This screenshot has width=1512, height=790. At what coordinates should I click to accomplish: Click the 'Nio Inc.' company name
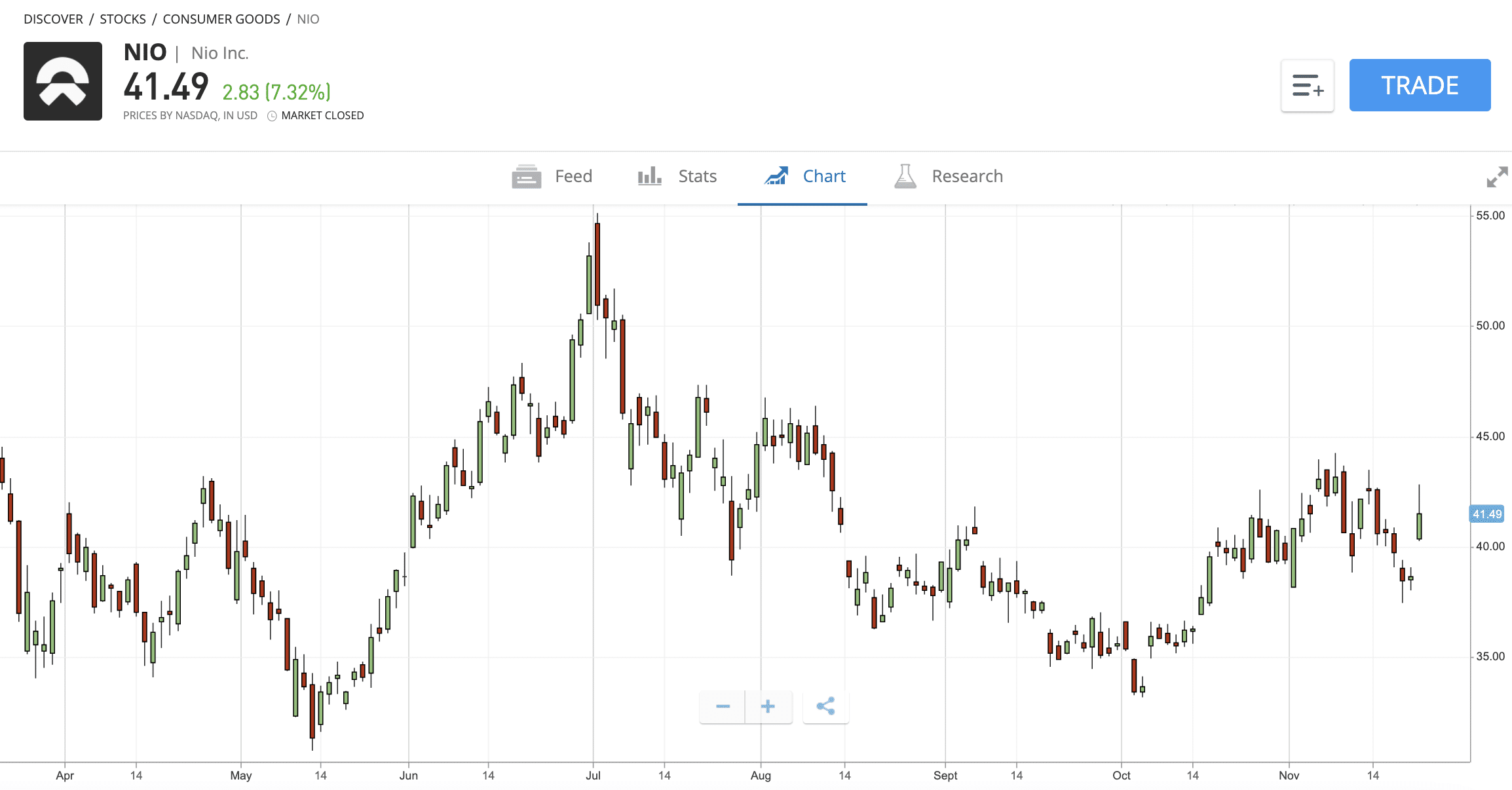pos(220,53)
